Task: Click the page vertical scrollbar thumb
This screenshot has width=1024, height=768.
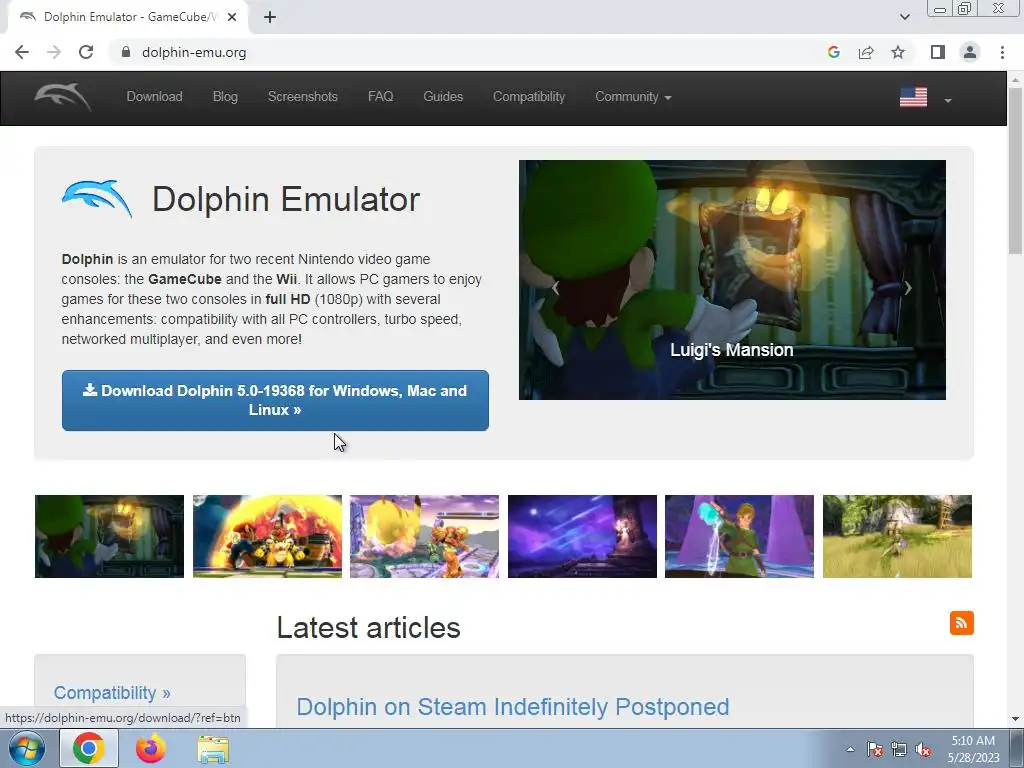Action: click(1016, 170)
